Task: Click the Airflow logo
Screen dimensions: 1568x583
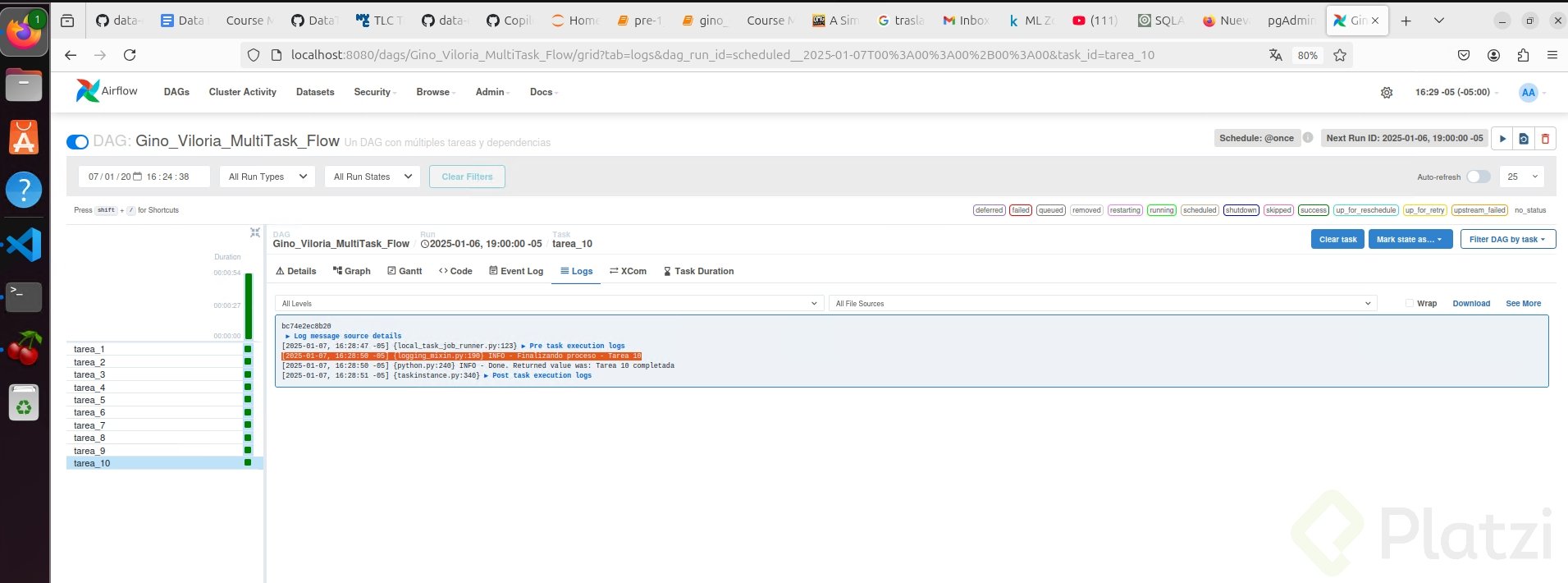Action: [x=107, y=91]
